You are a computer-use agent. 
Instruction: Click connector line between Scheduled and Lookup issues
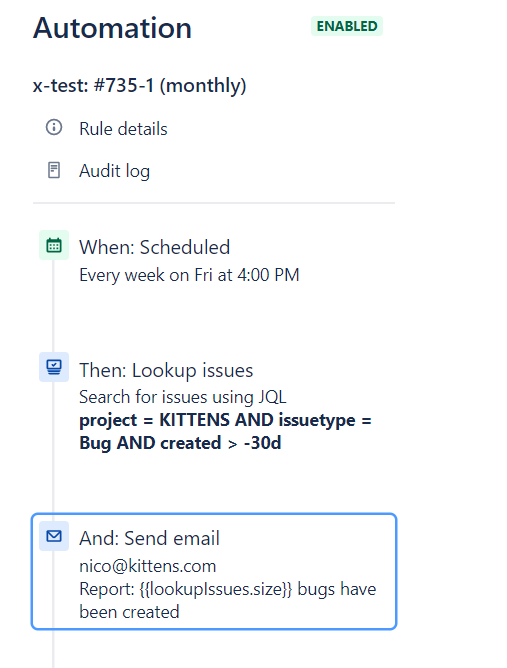[x=53, y=306]
